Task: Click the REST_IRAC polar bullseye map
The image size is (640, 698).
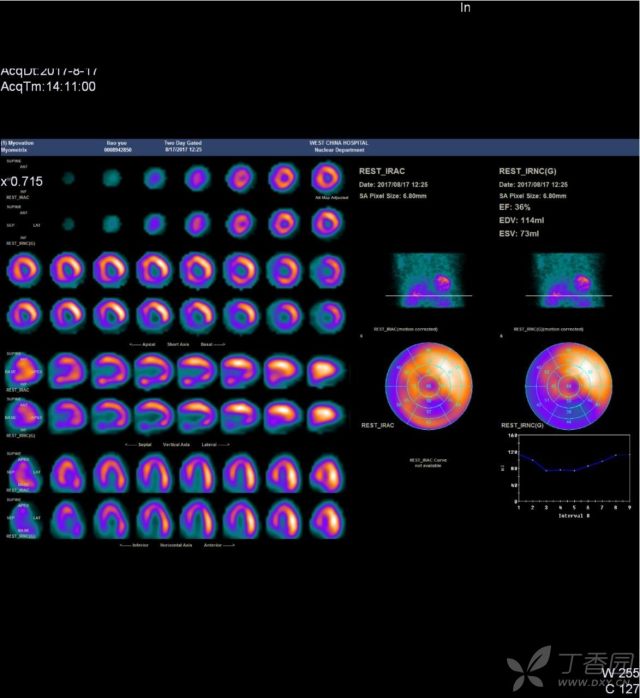Action: tap(429, 386)
